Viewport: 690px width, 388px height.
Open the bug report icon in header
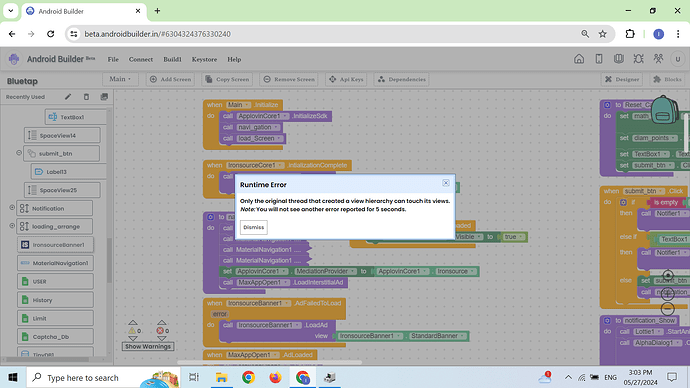[x=639, y=59]
